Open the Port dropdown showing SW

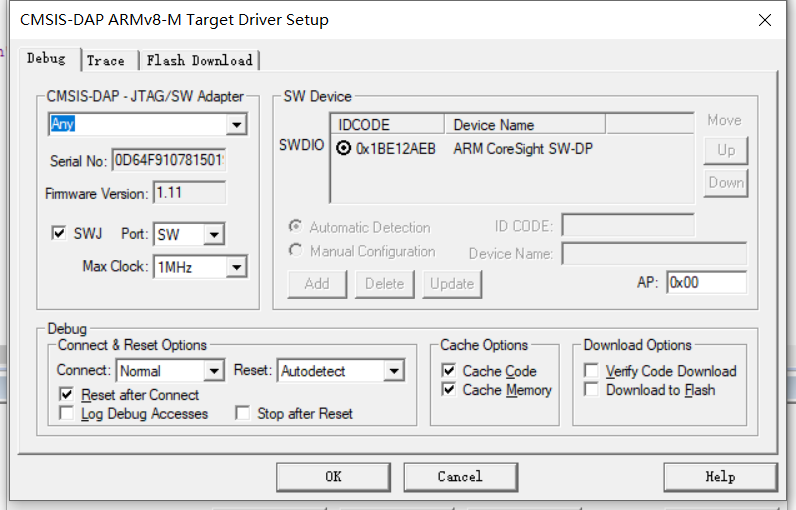click(x=214, y=234)
